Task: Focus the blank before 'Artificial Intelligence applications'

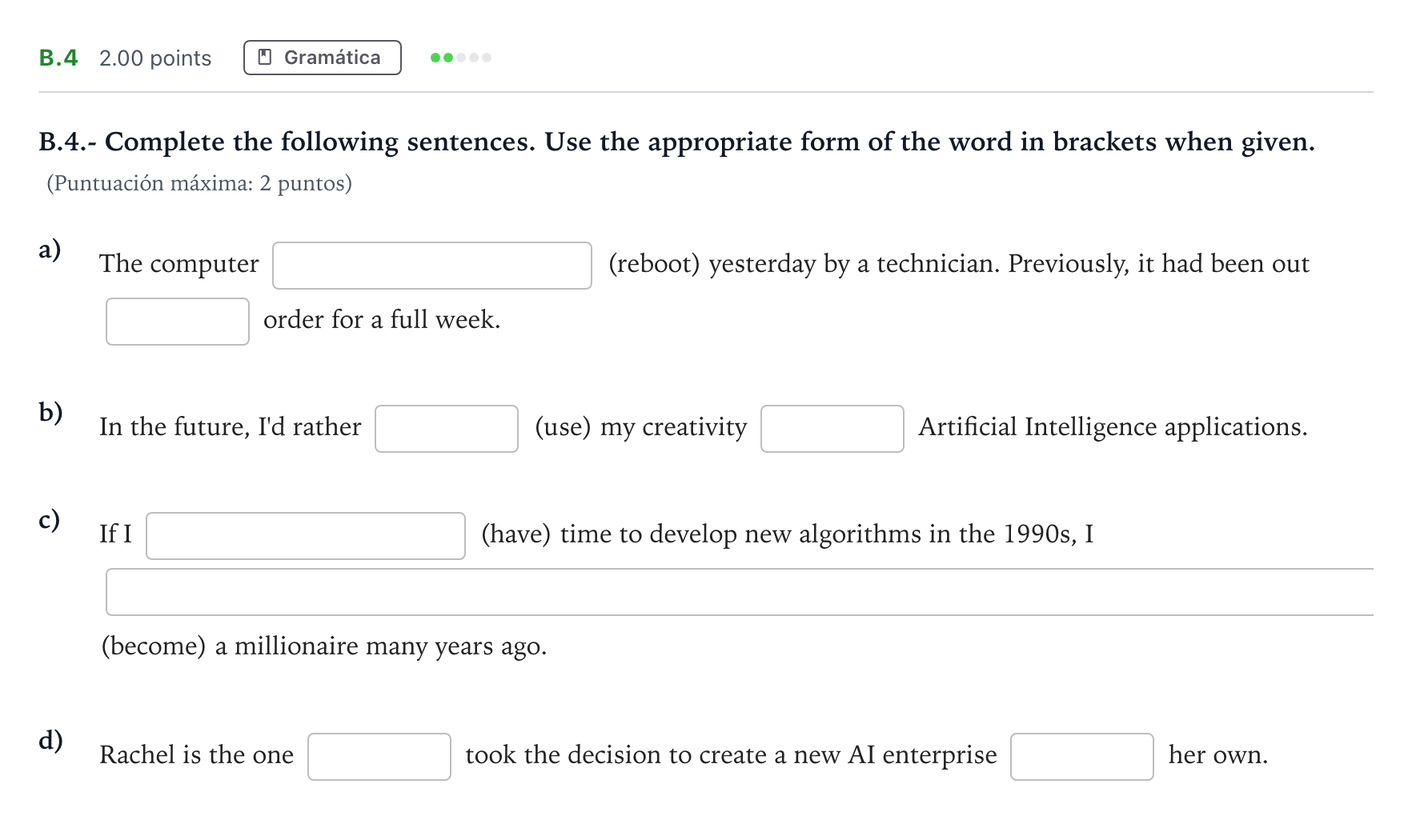Action: click(x=832, y=429)
